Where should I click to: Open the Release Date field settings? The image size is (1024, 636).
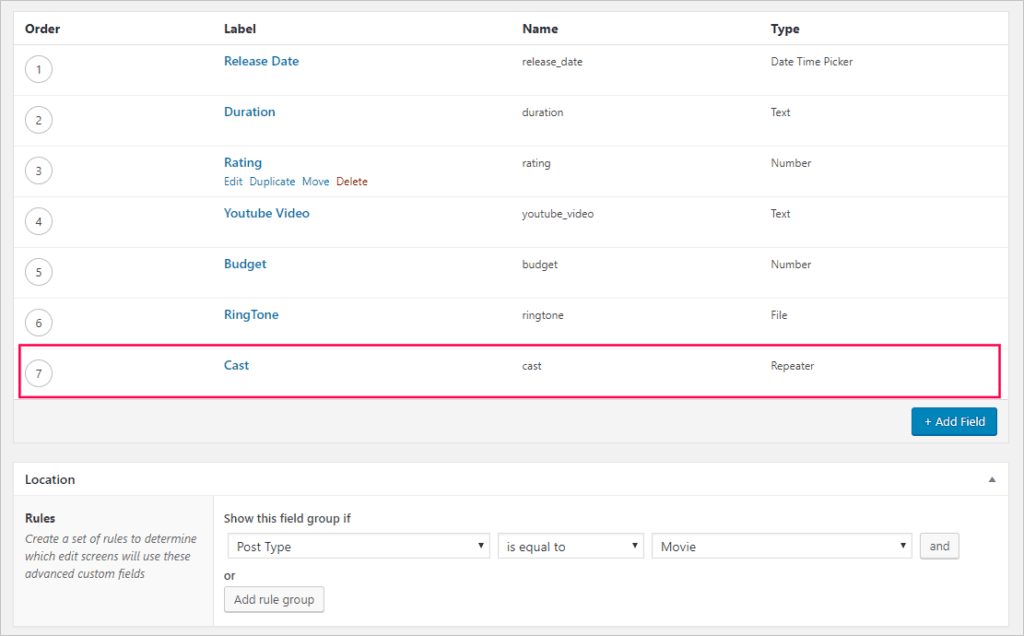(x=261, y=61)
